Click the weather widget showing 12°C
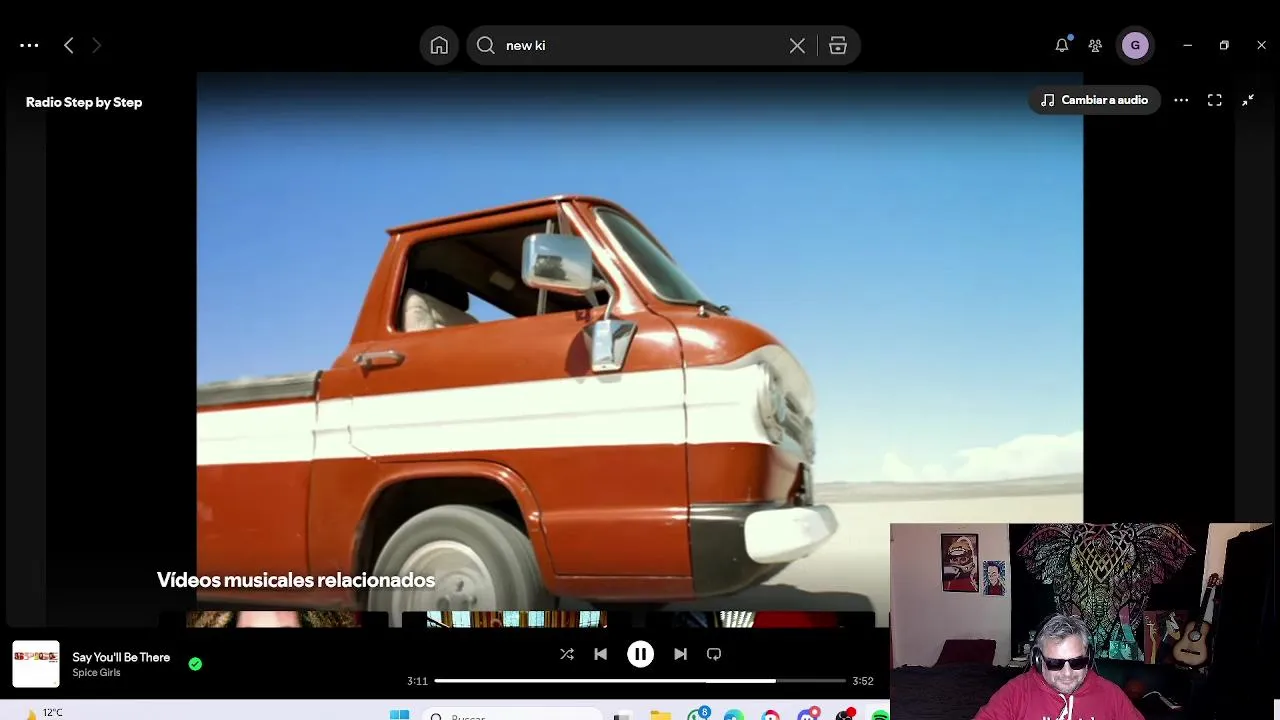 coord(44,713)
